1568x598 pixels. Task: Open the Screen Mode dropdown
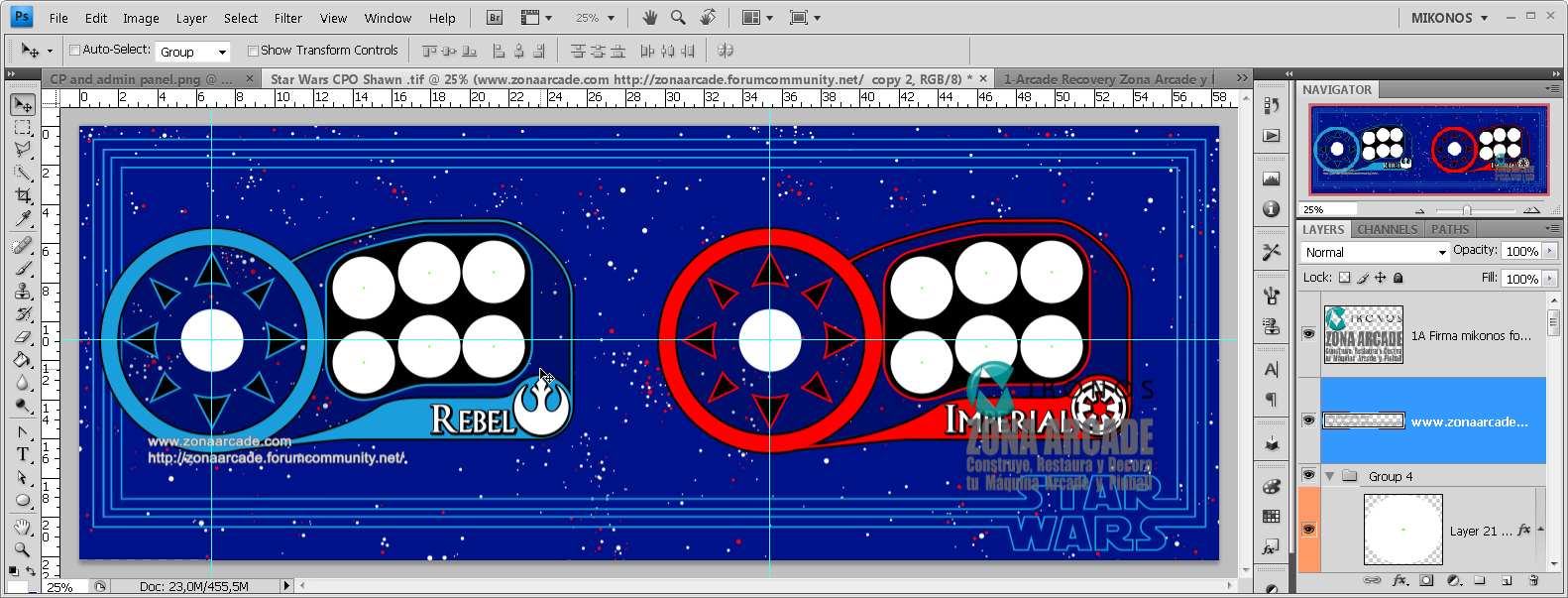805,18
